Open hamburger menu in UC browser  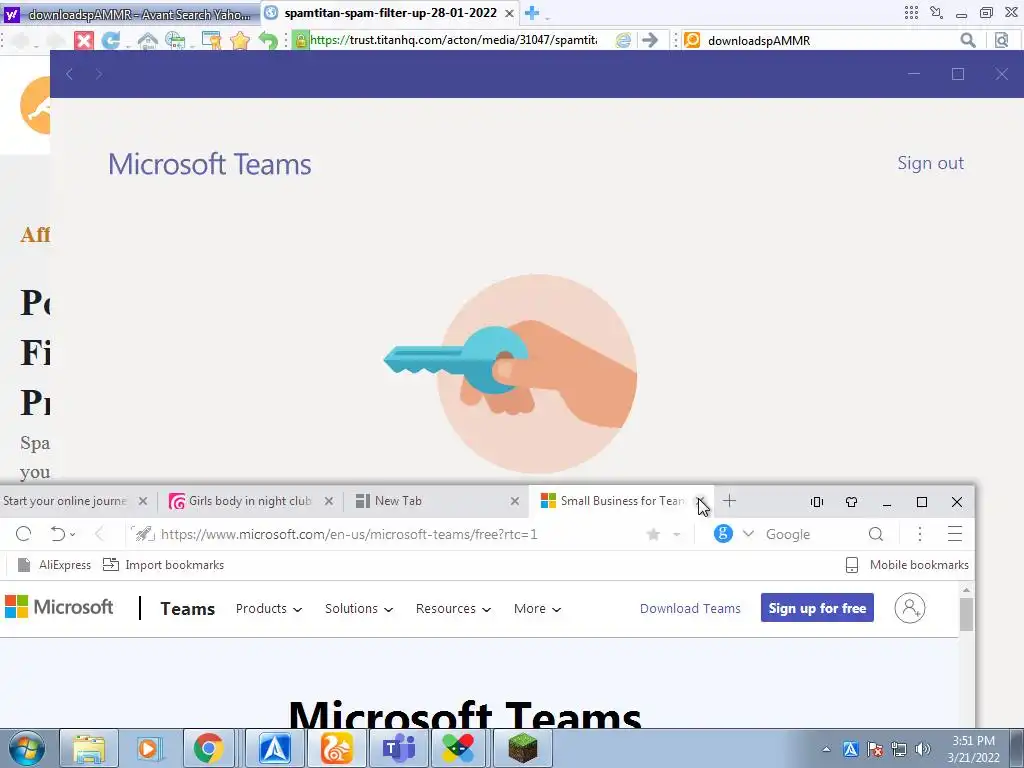(955, 534)
